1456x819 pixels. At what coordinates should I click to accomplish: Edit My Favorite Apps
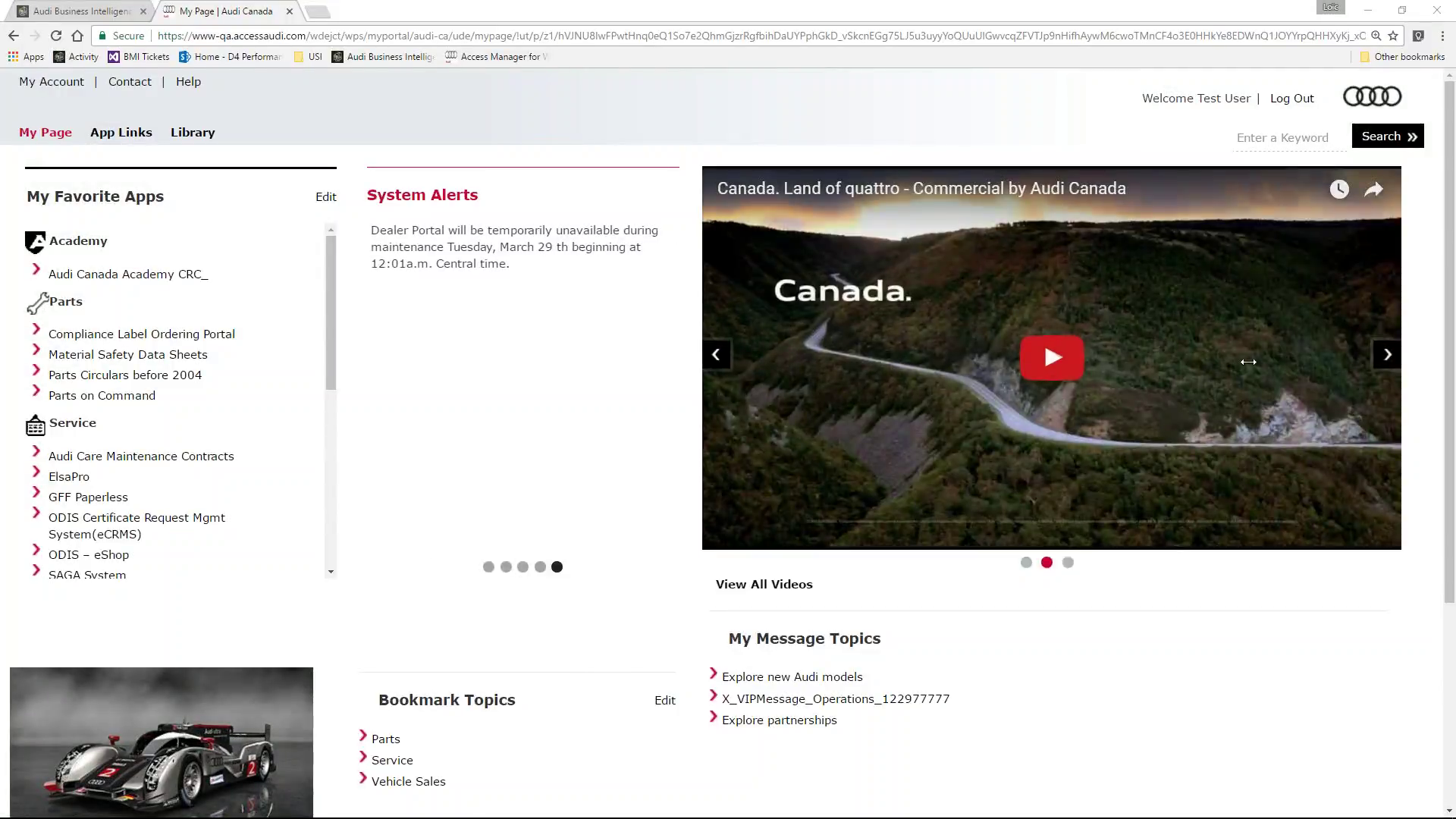(x=326, y=197)
